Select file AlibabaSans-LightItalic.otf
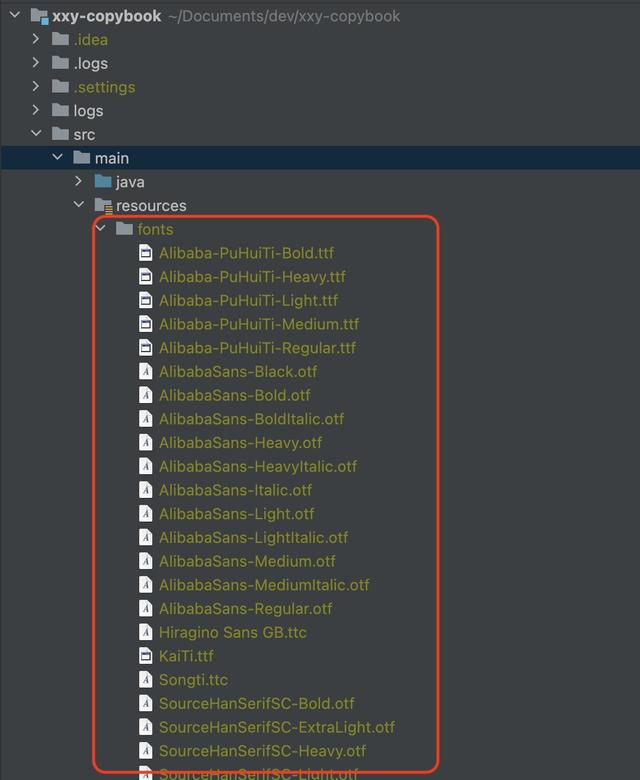 click(x=254, y=538)
